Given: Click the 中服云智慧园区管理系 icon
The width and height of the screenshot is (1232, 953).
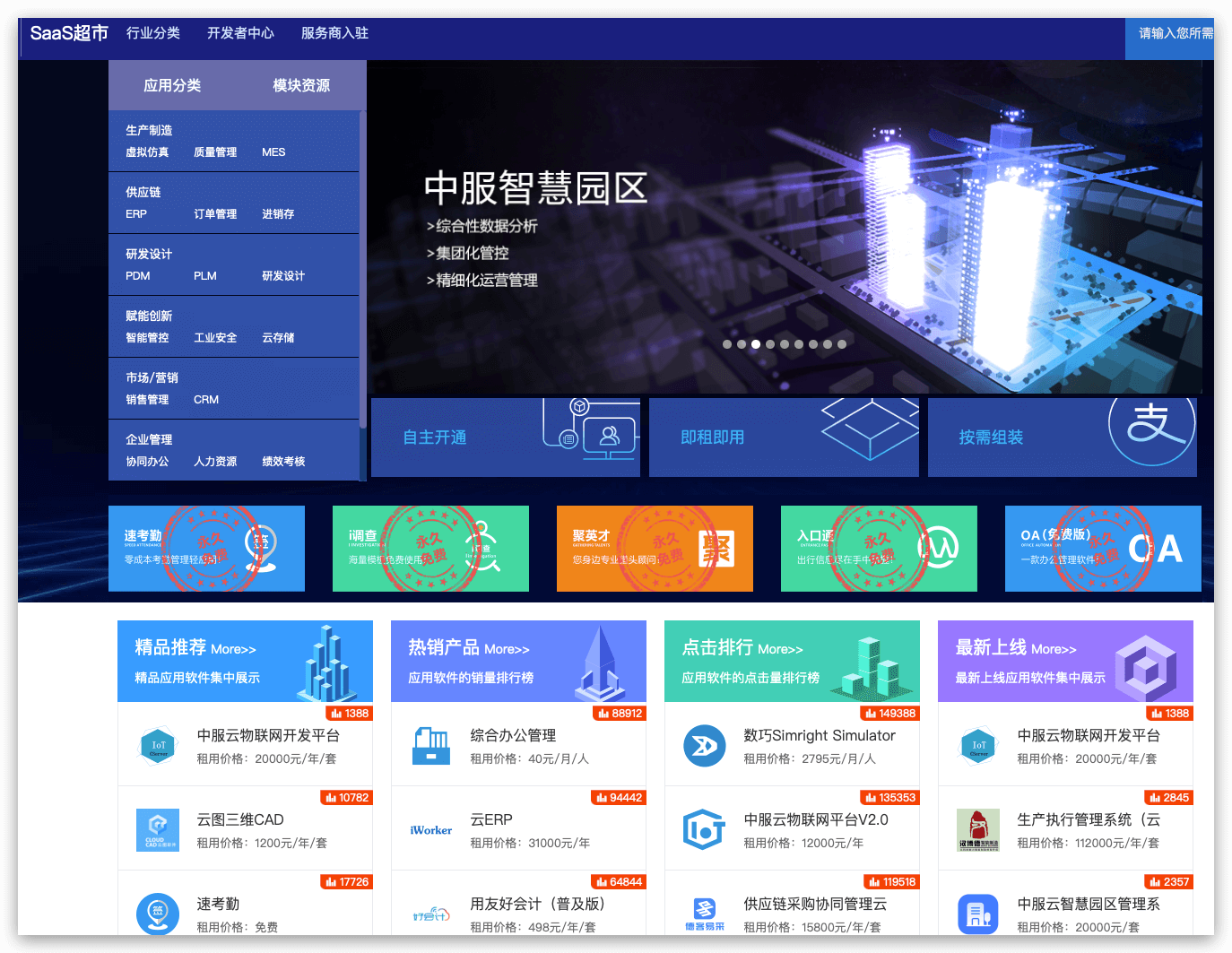Looking at the screenshot, I should [x=978, y=914].
